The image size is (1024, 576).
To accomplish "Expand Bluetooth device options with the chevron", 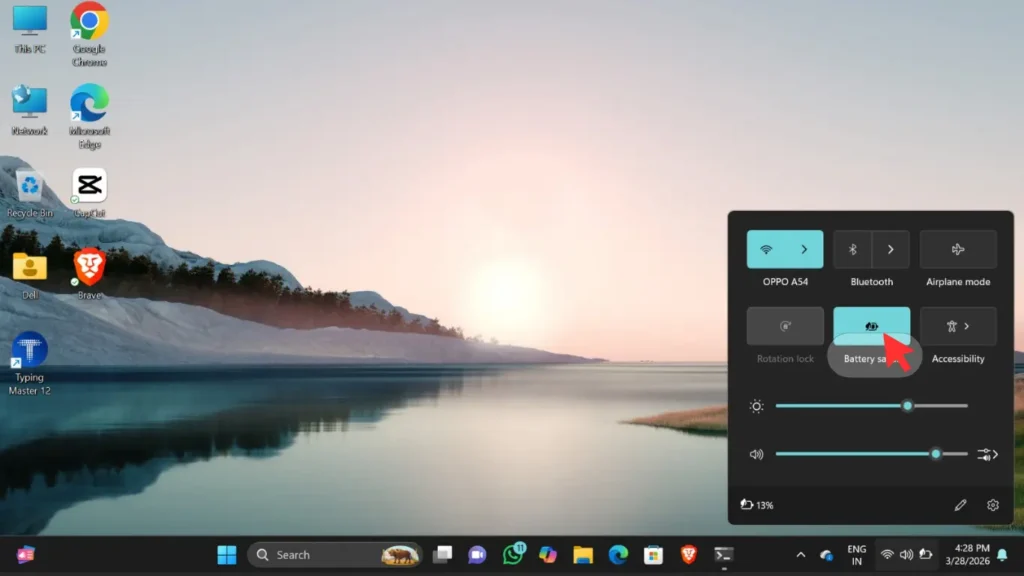I will pyautogui.click(x=889, y=249).
